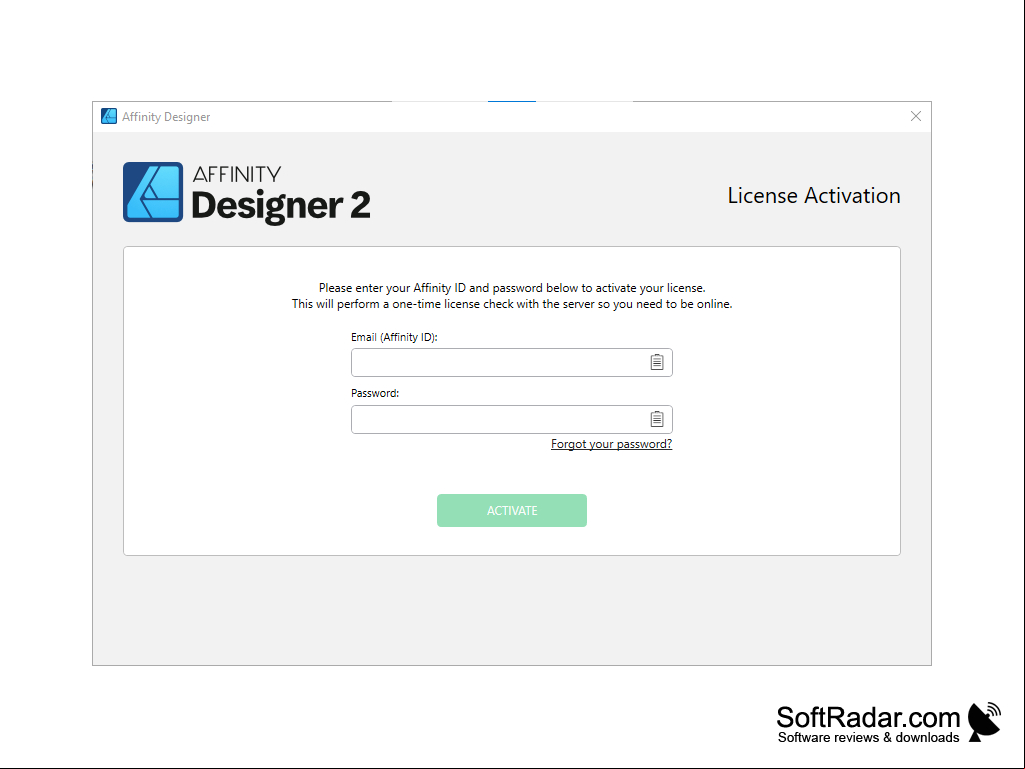Focus the Email (Affinity ID) input field
Screen dimensions: 1025x769
[512, 362]
